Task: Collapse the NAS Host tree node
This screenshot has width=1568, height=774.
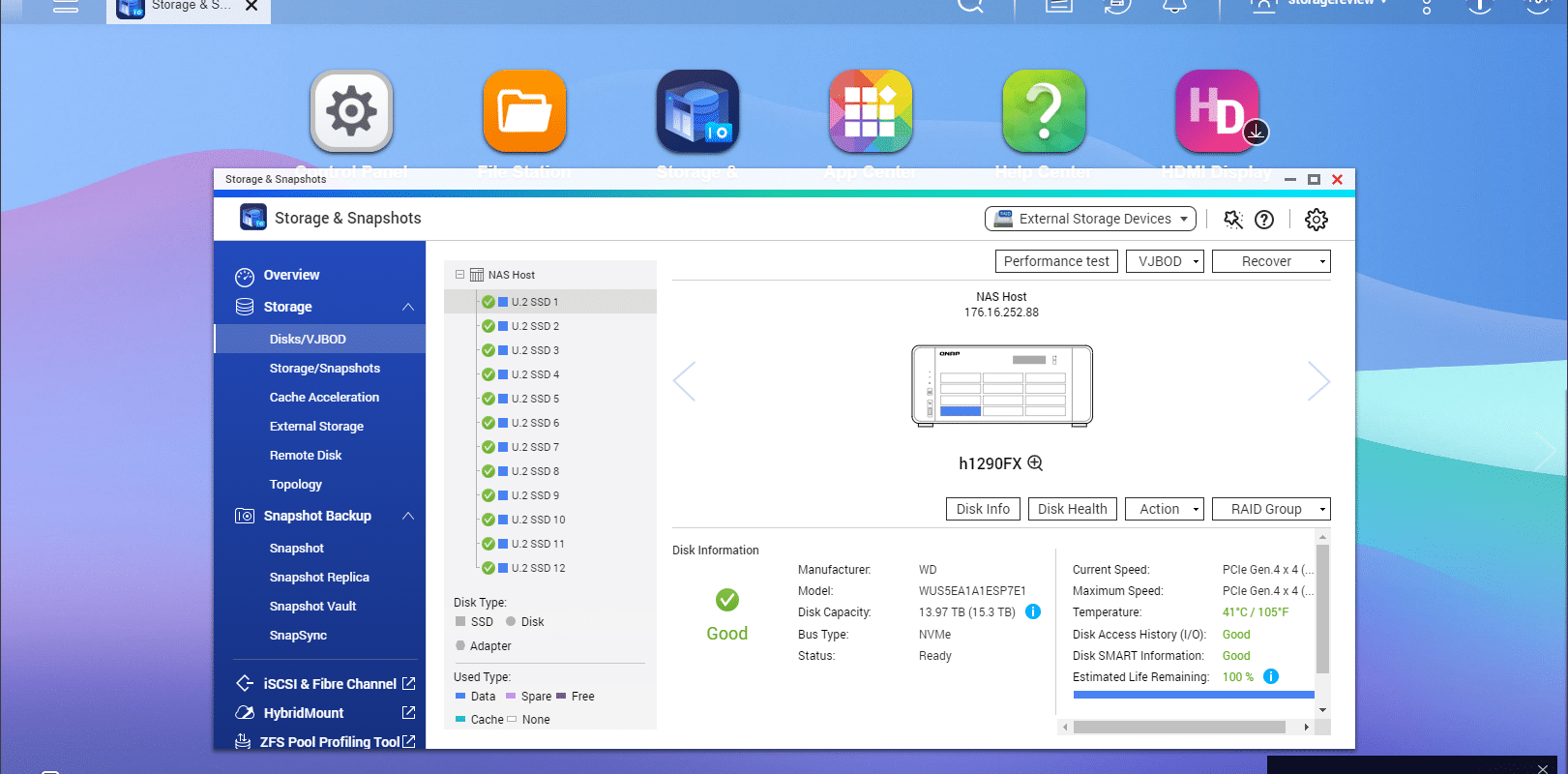Action: click(x=460, y=275)
